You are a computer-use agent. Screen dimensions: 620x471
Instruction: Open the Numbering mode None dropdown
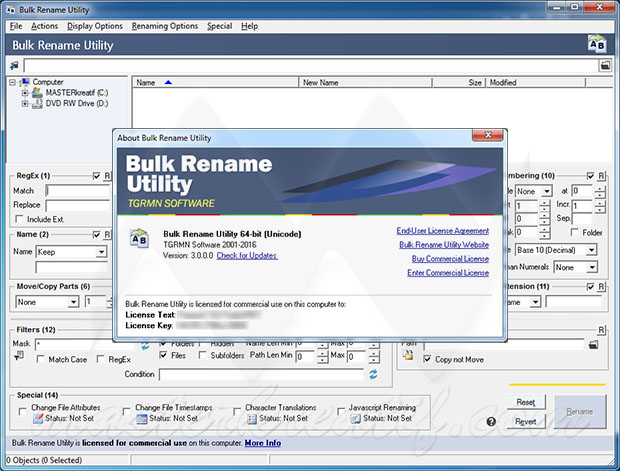pyautogui.click(x=533, y=191)
